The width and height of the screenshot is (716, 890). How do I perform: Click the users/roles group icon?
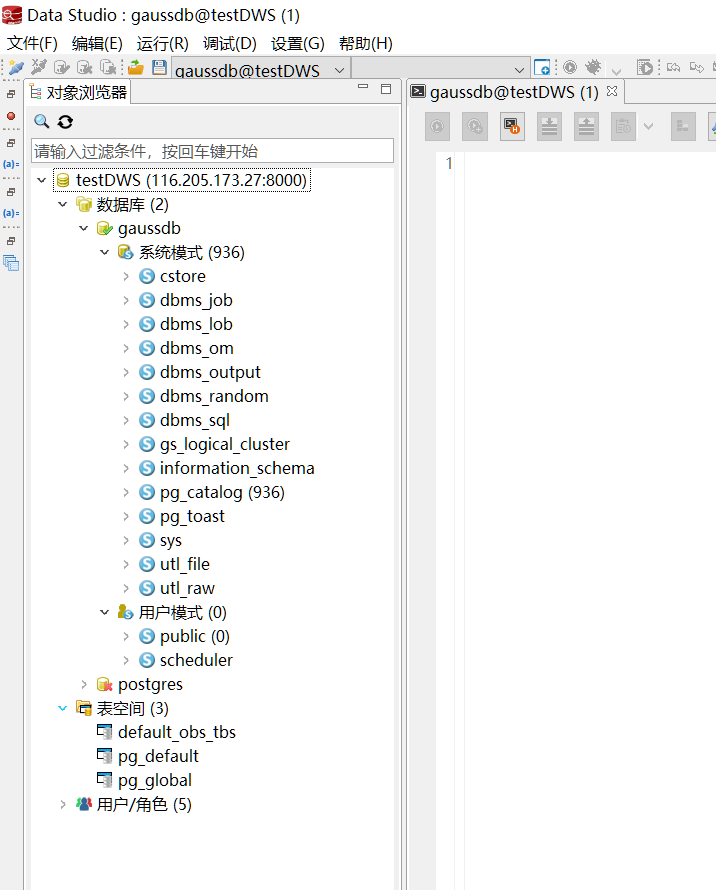(x=84, y=804)
